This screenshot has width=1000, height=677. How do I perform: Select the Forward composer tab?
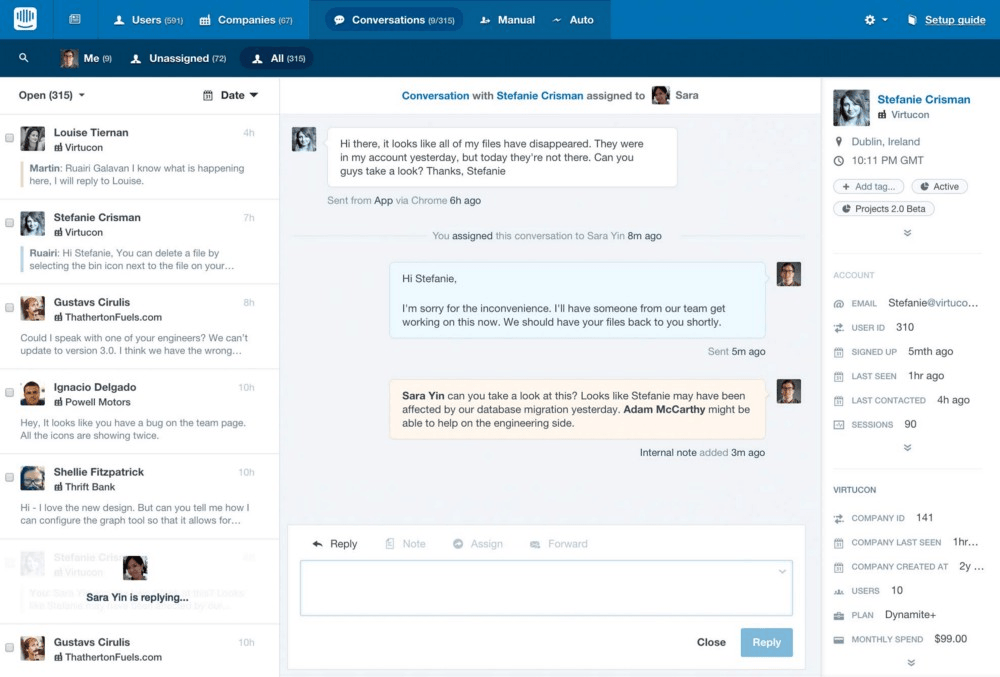[x=559, y=544]
